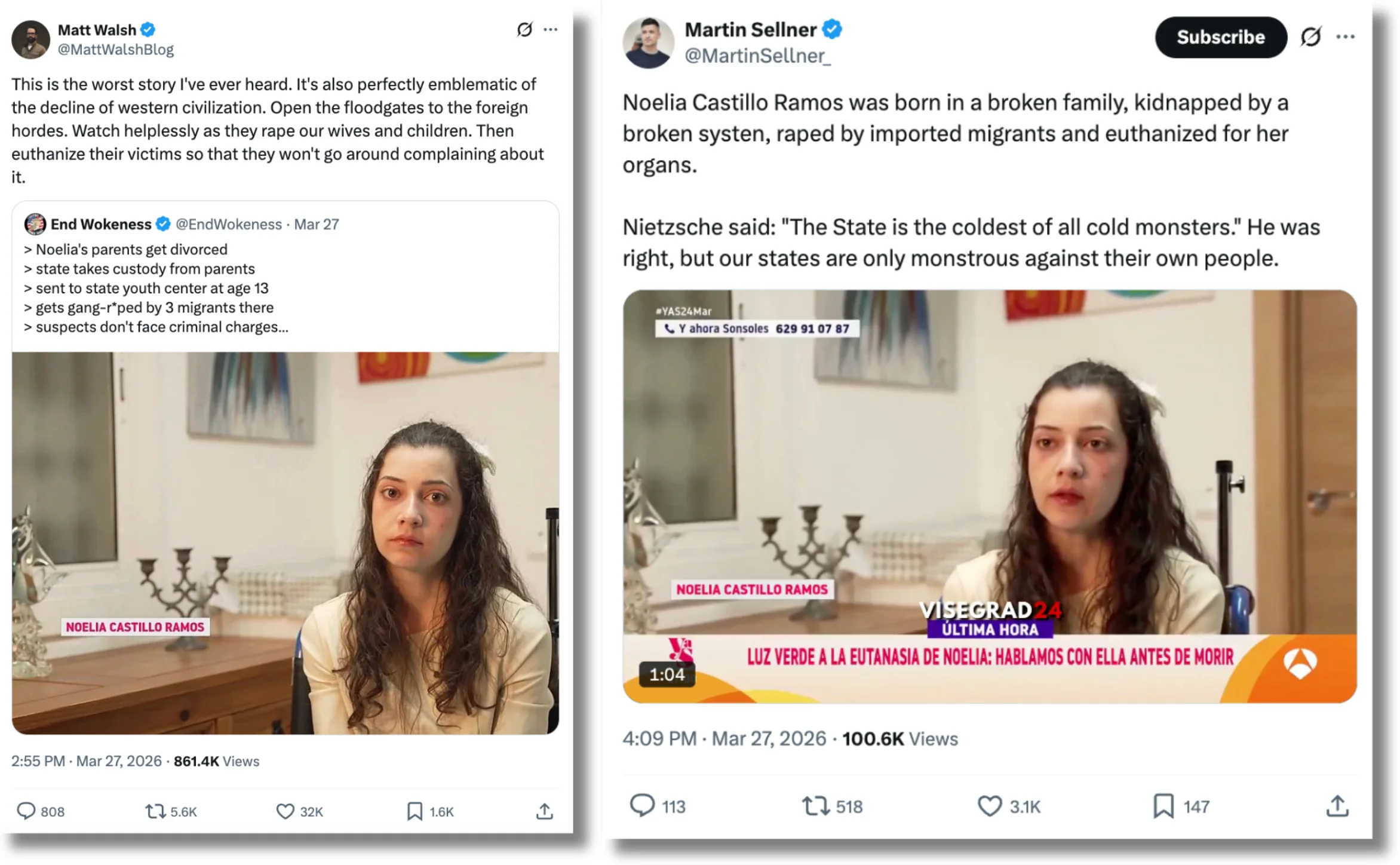Play the 1:04 video in Sellner's post

(x=989, y=496)
